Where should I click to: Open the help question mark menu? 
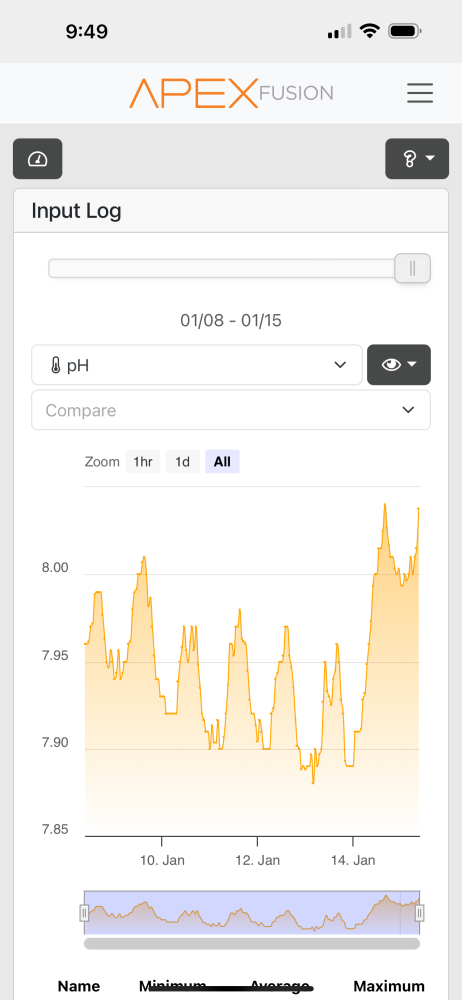click(x=417, y=158)
